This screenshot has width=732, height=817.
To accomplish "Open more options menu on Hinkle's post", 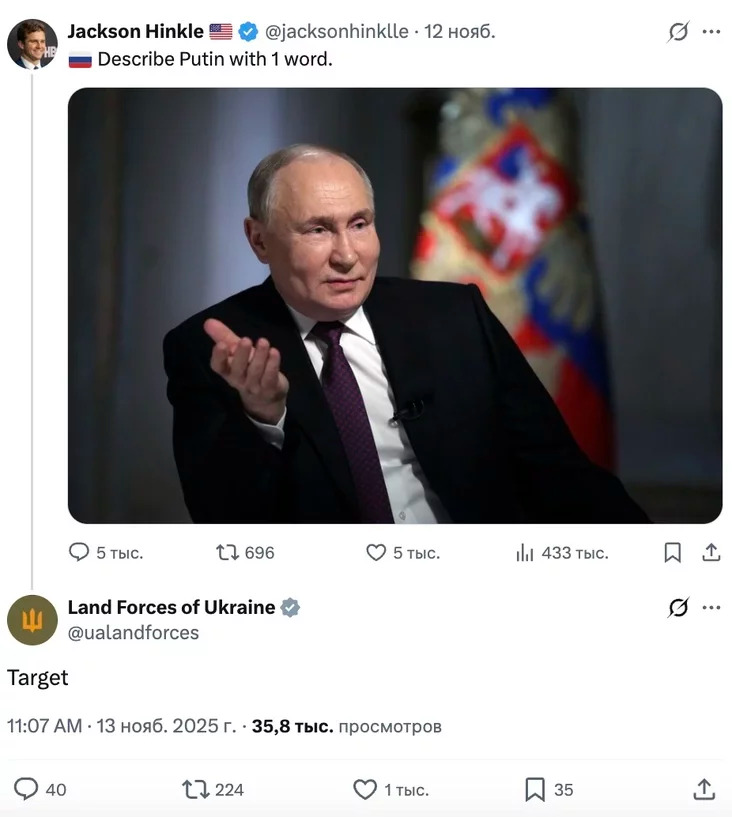I will pos(711,32).
